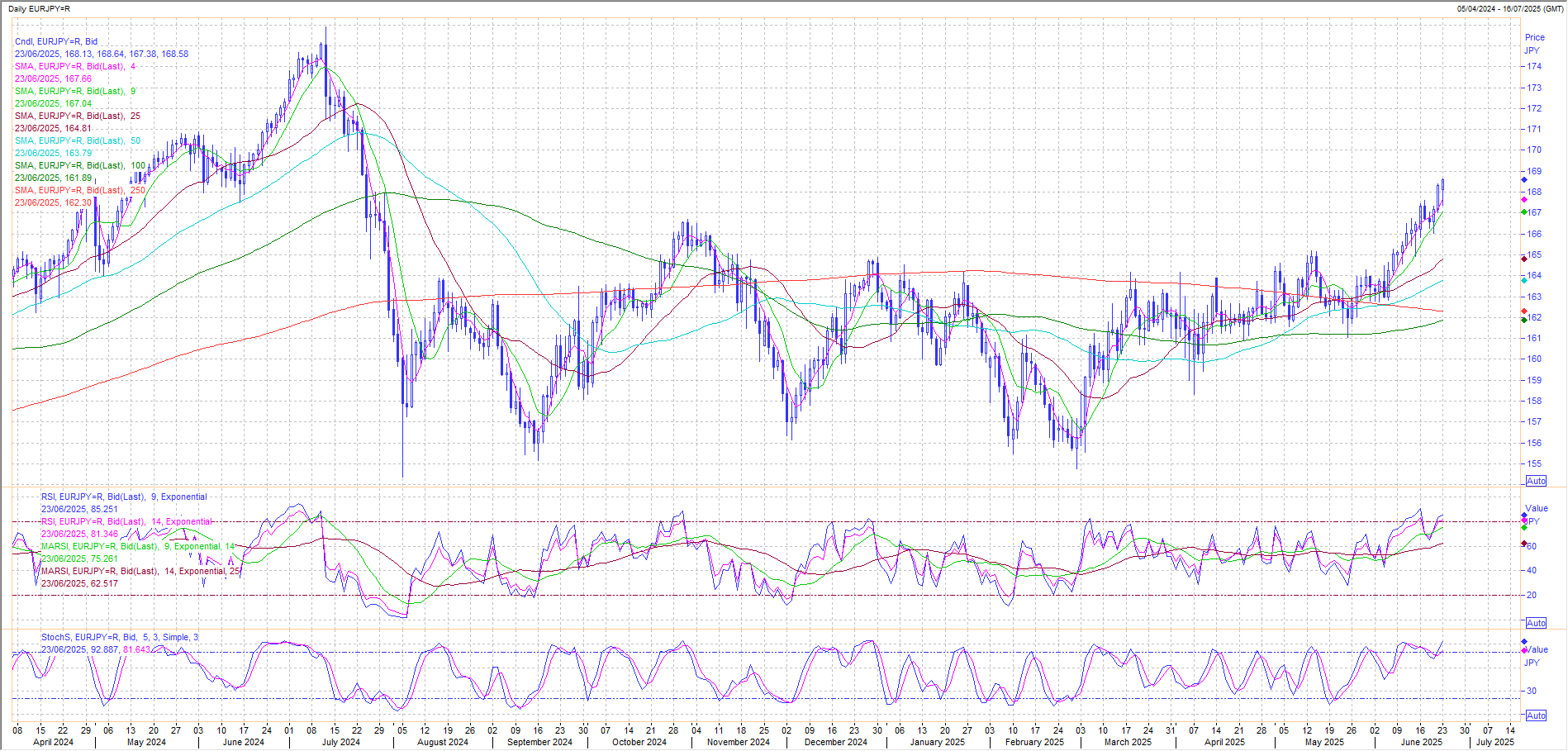
Task: Select the 'SMA, EURJPY=R, Bid(Last), 25' legend label
Action: 78,116
